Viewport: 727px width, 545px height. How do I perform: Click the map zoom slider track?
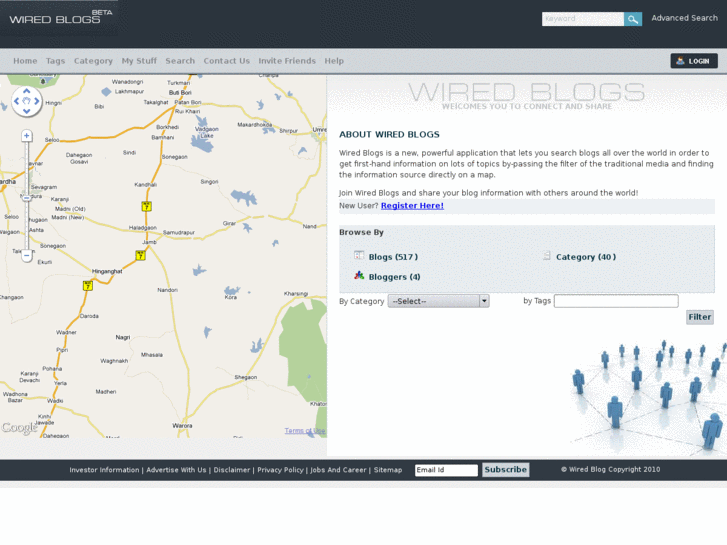coord(26,196)
